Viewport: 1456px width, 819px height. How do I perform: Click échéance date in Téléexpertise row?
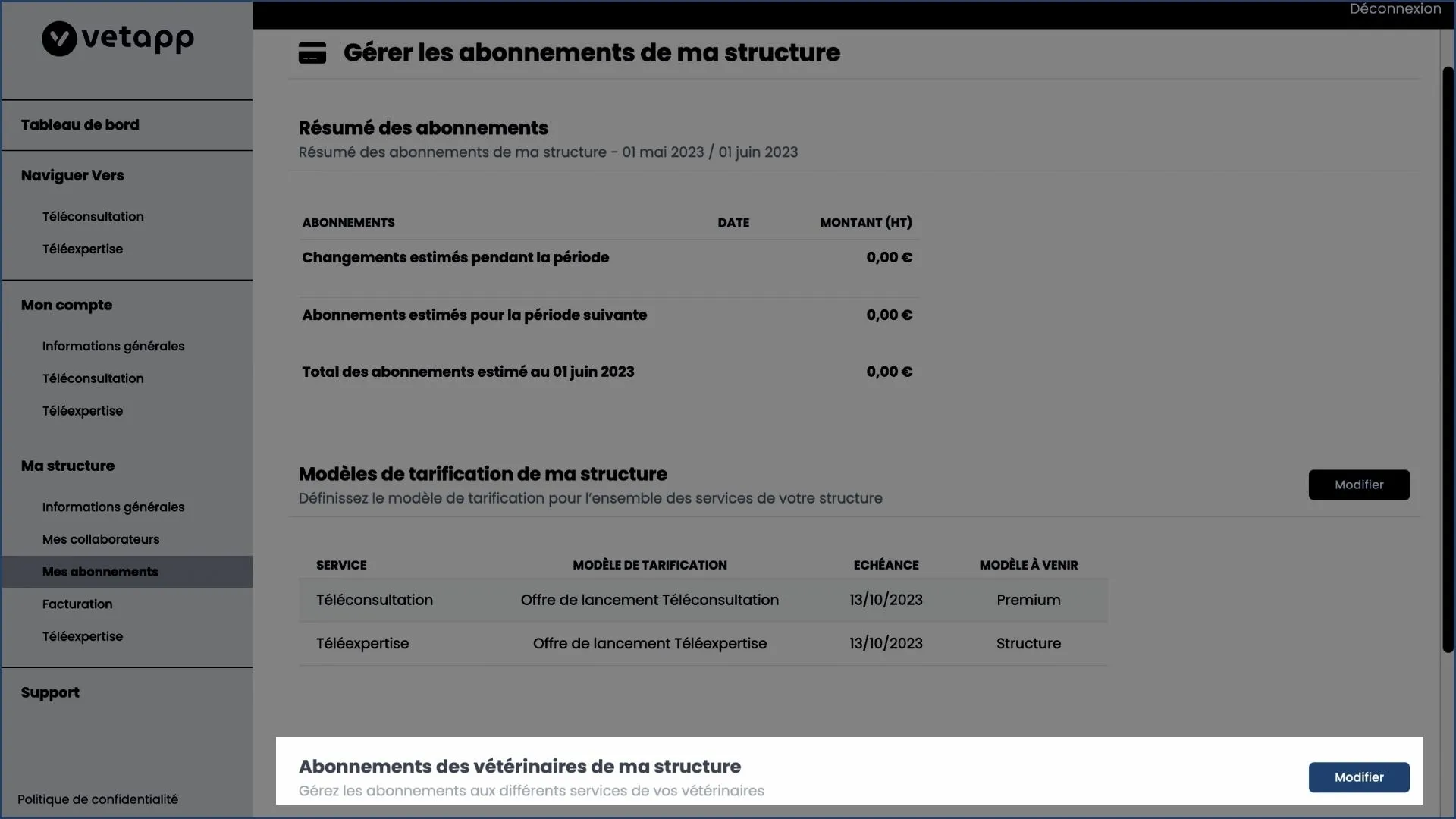coord(886,643)
